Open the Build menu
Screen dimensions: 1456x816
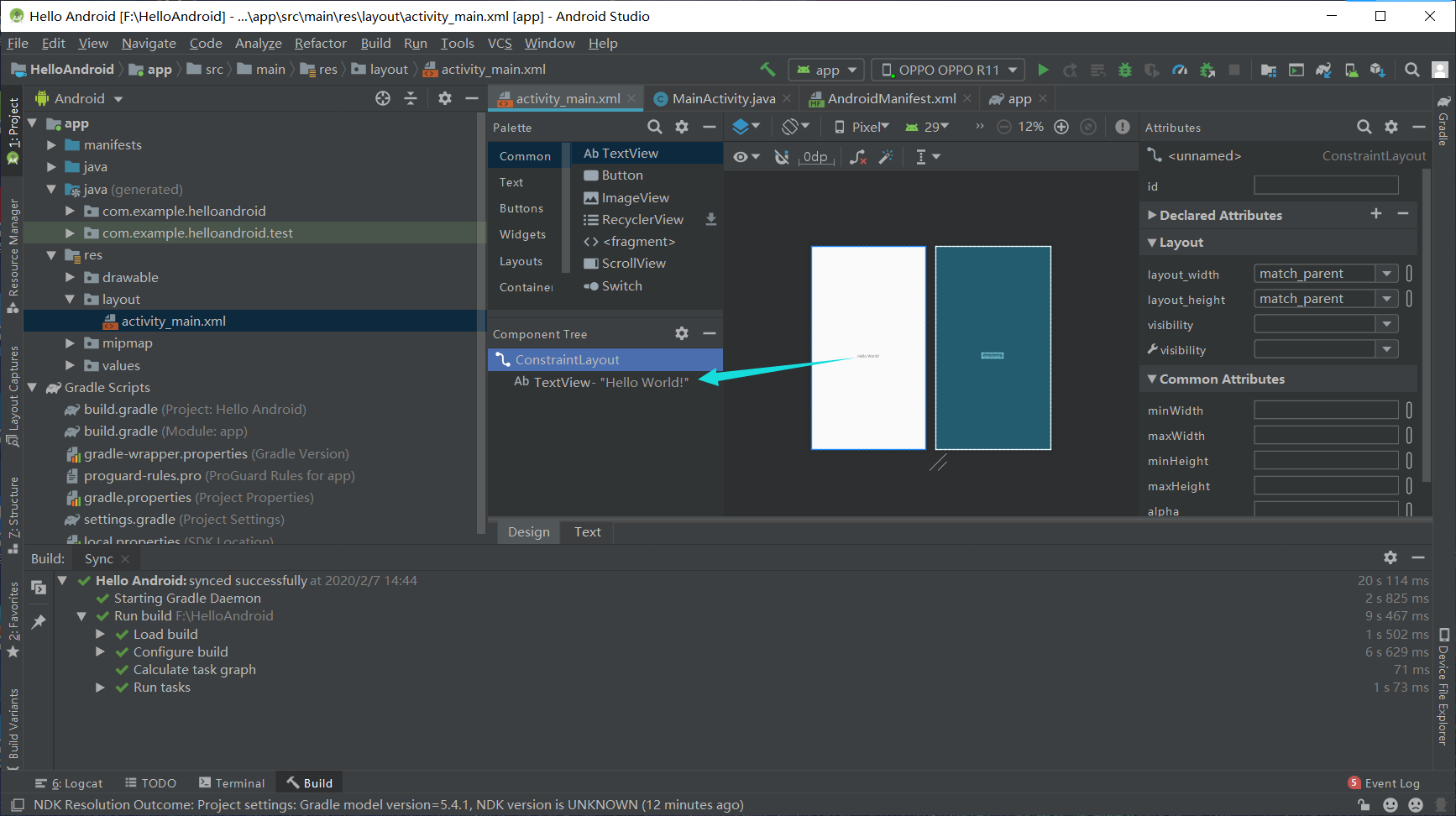point(375,43)
